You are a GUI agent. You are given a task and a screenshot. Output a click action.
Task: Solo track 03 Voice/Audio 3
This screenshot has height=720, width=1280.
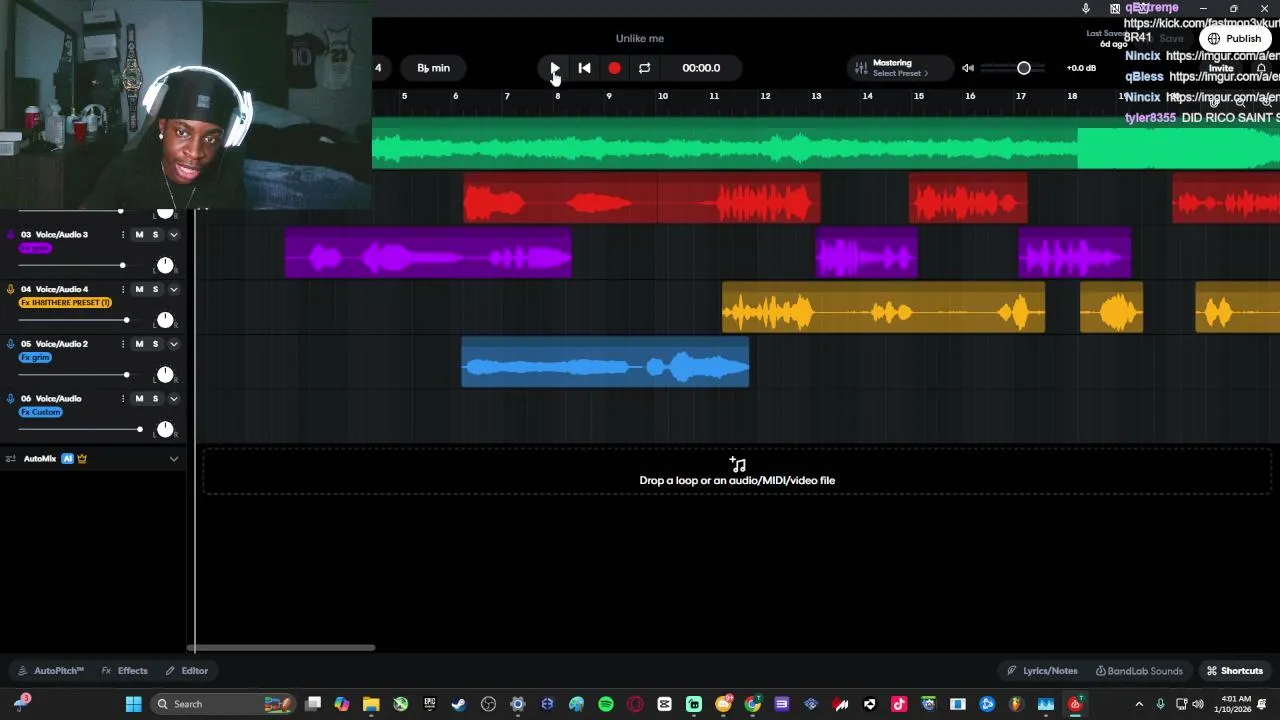point(155,234)
